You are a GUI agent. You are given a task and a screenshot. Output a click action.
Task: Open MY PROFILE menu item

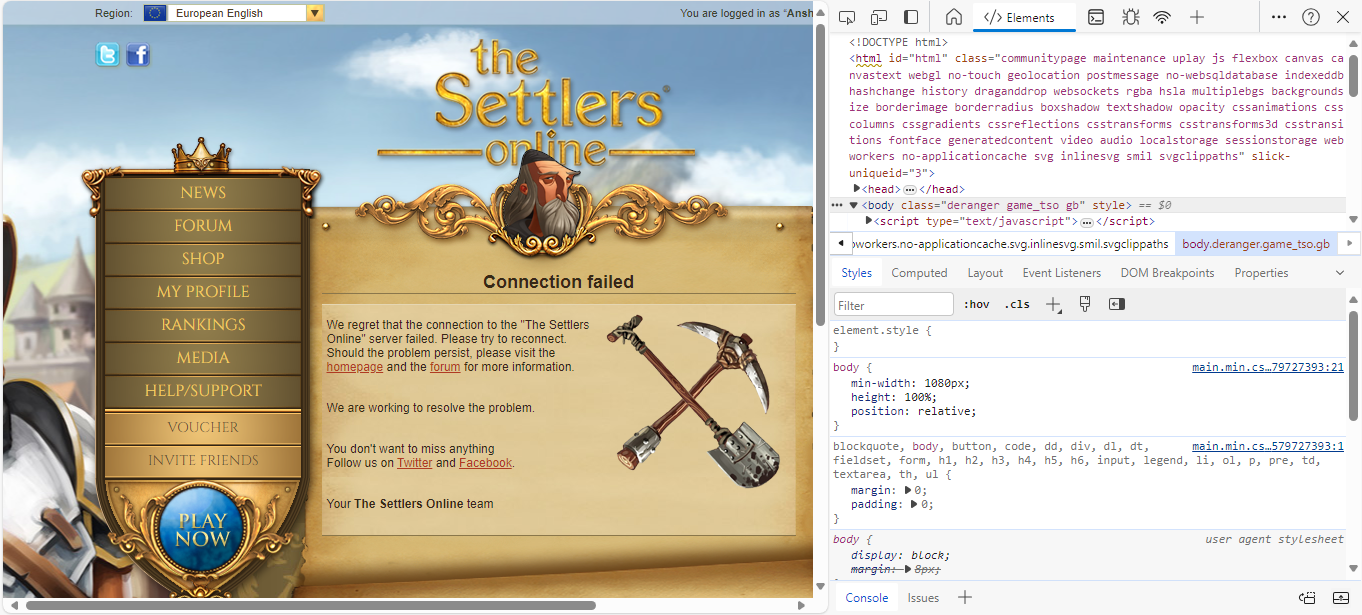(203, 292)
